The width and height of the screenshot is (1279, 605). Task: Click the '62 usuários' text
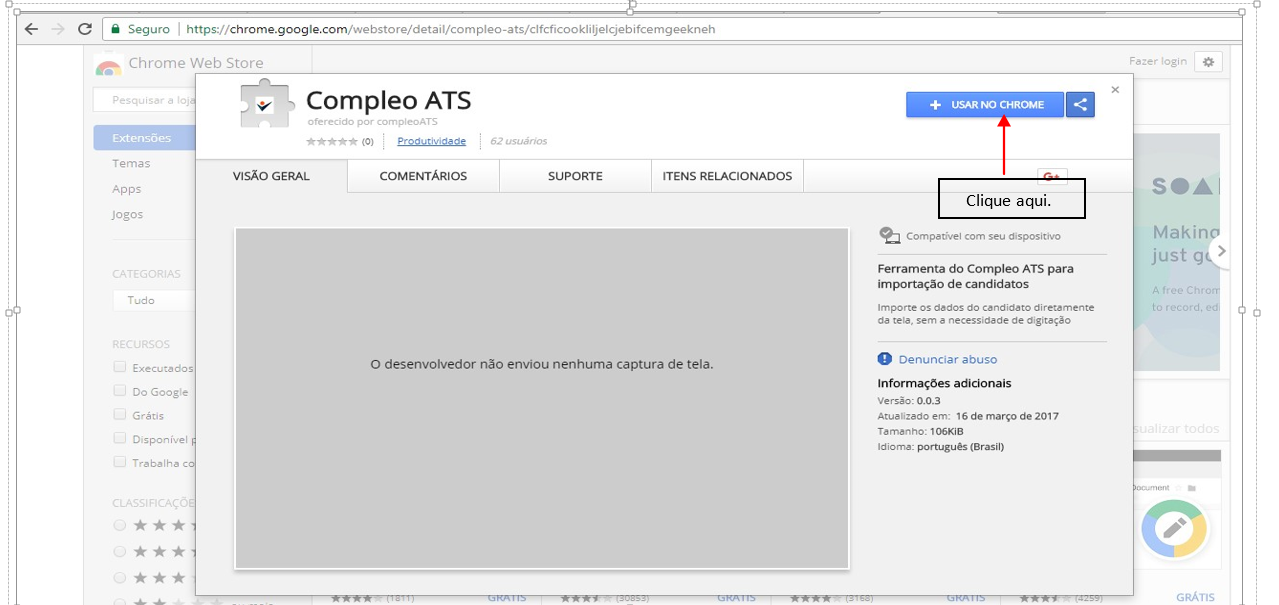pyautogui.click(x=518, y=141)
